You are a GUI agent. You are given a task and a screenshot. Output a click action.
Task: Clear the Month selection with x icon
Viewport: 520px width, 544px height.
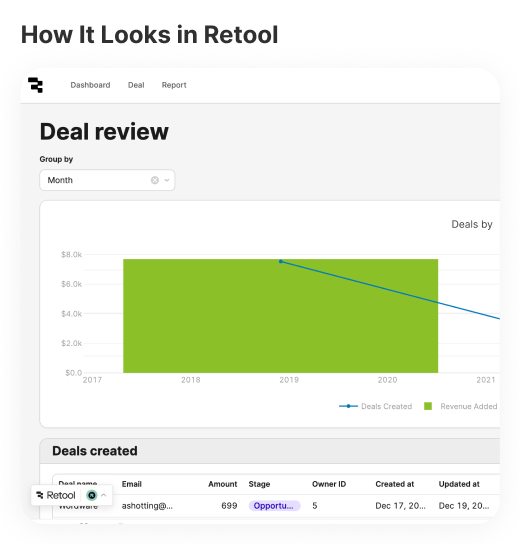pos(155,180)
